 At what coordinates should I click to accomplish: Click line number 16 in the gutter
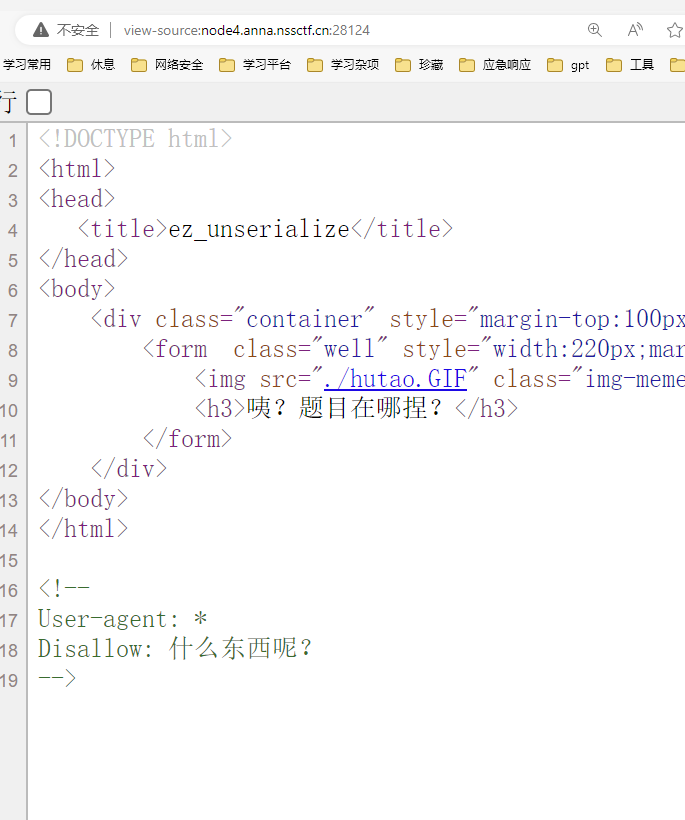click(9, 590)
